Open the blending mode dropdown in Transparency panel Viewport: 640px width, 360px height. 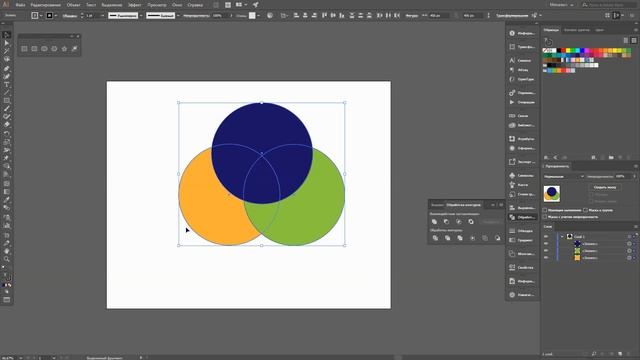point(564,176)
